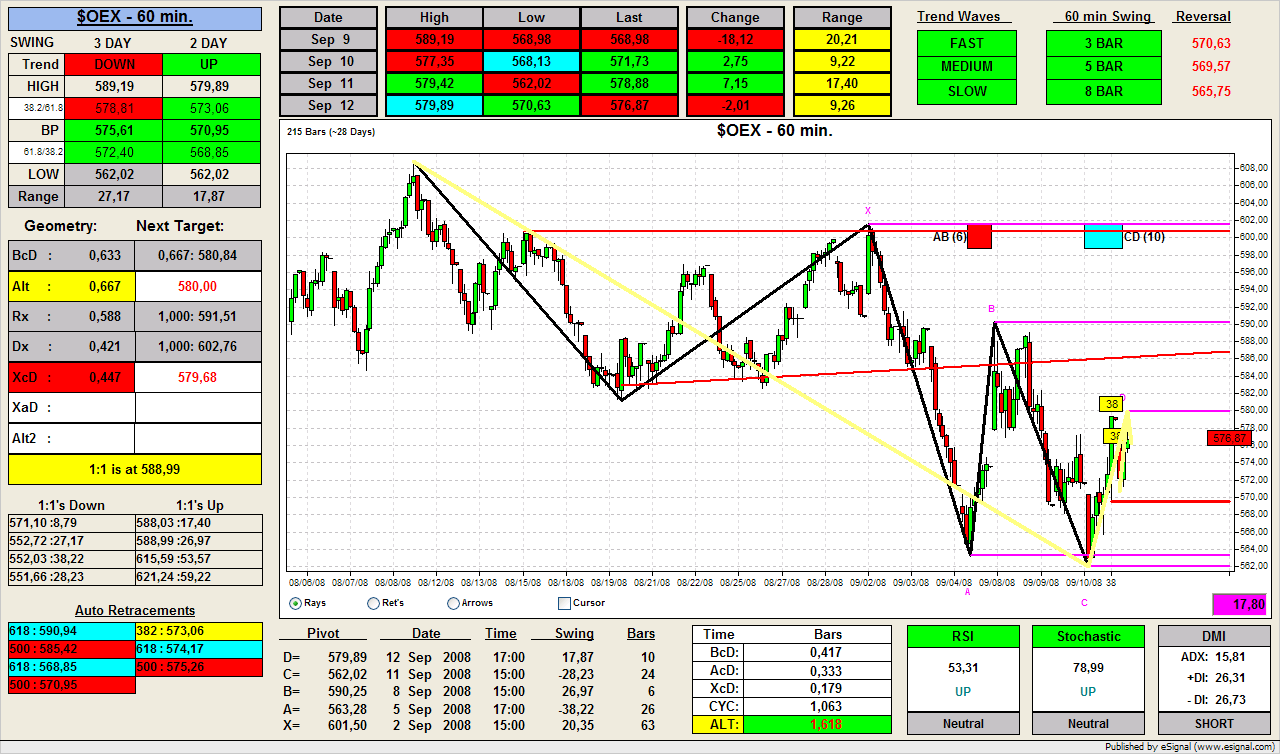The image size is (1280, 754).
Task: Open the $OEX - 60 min. title link
Action: [135, 17]
